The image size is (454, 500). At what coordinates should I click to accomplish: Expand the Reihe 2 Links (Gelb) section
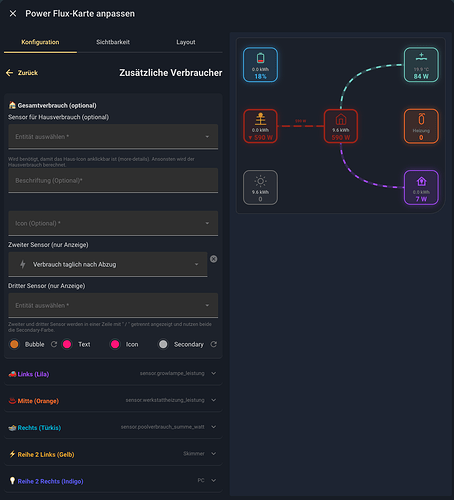click(113, 454)
